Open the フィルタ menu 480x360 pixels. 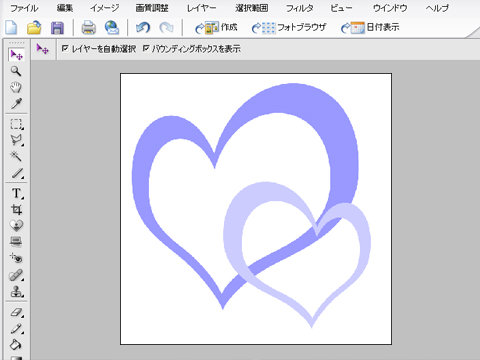click(299, 8)
